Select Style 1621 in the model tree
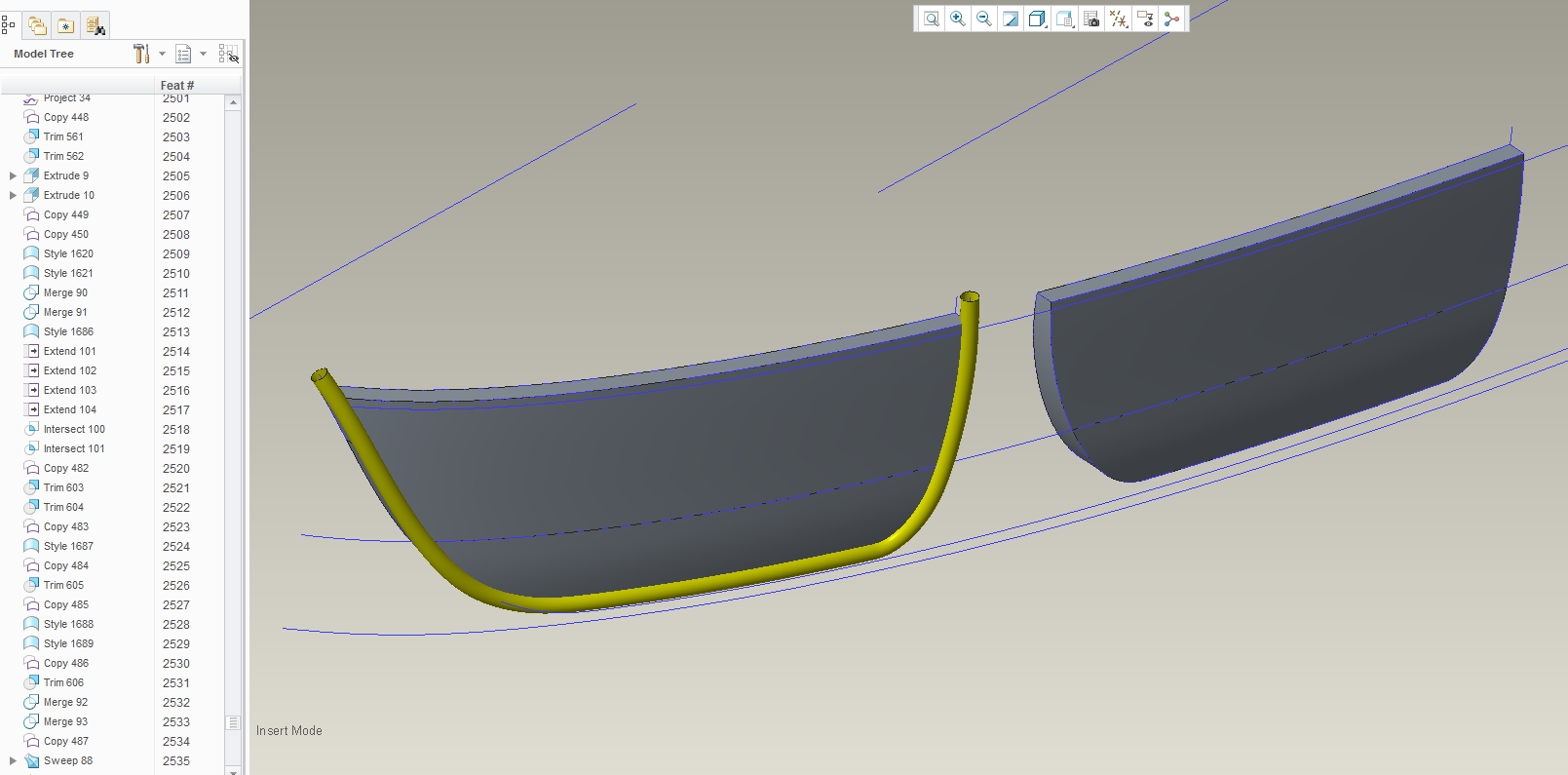 click(68, 273)
